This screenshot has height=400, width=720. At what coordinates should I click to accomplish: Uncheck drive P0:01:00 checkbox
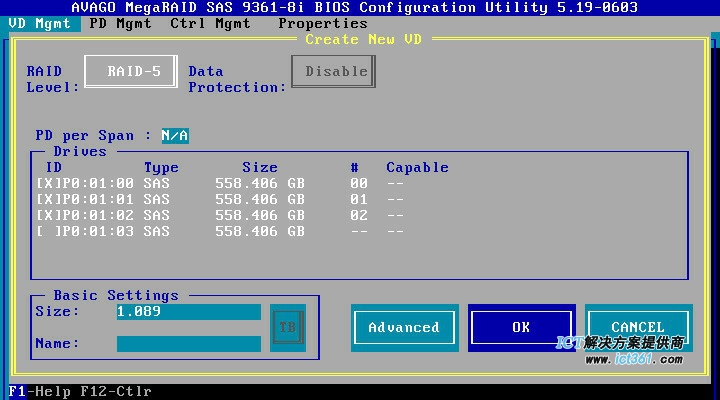[x=48, y=183]
